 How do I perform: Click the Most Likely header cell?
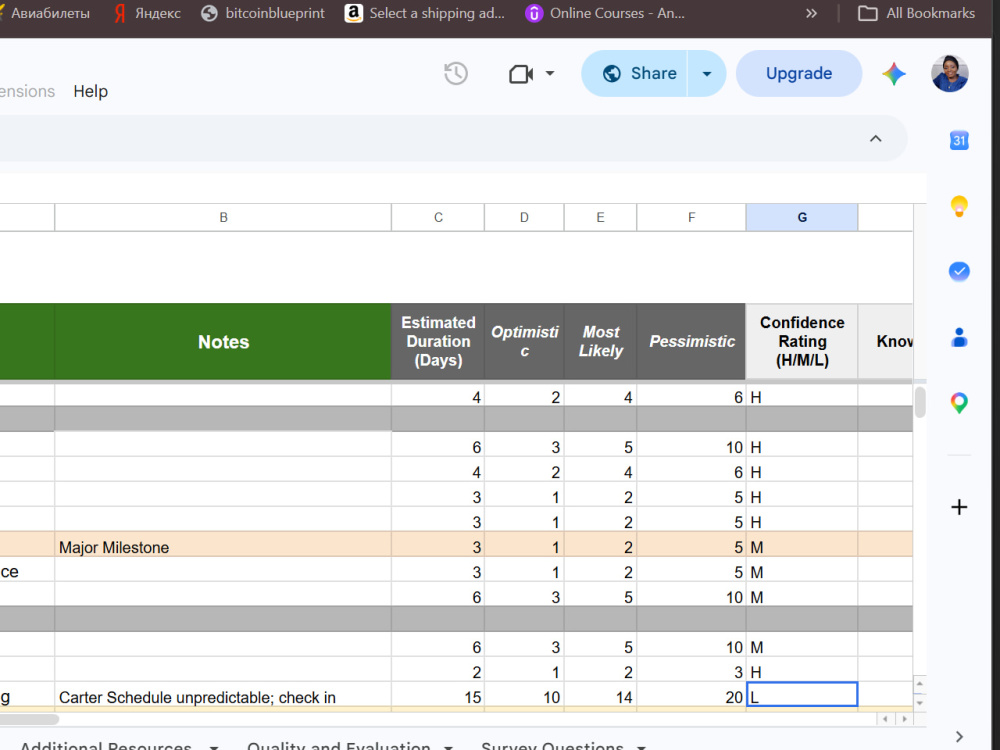coord(600,342)
